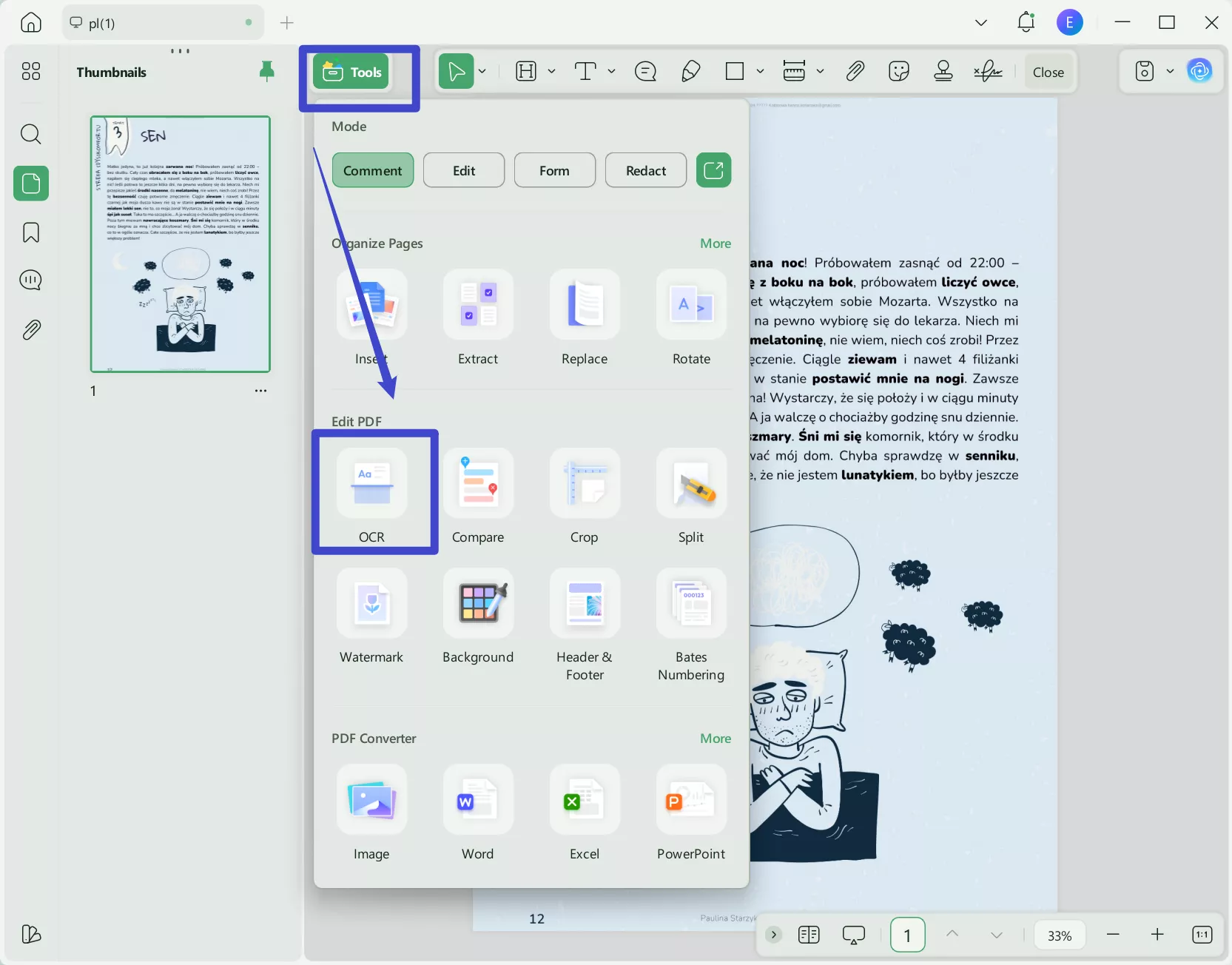Toggle the pin on Thumbnails panel
The height and width of the screenshot is (965, 1232).
(x=267, y=72)
